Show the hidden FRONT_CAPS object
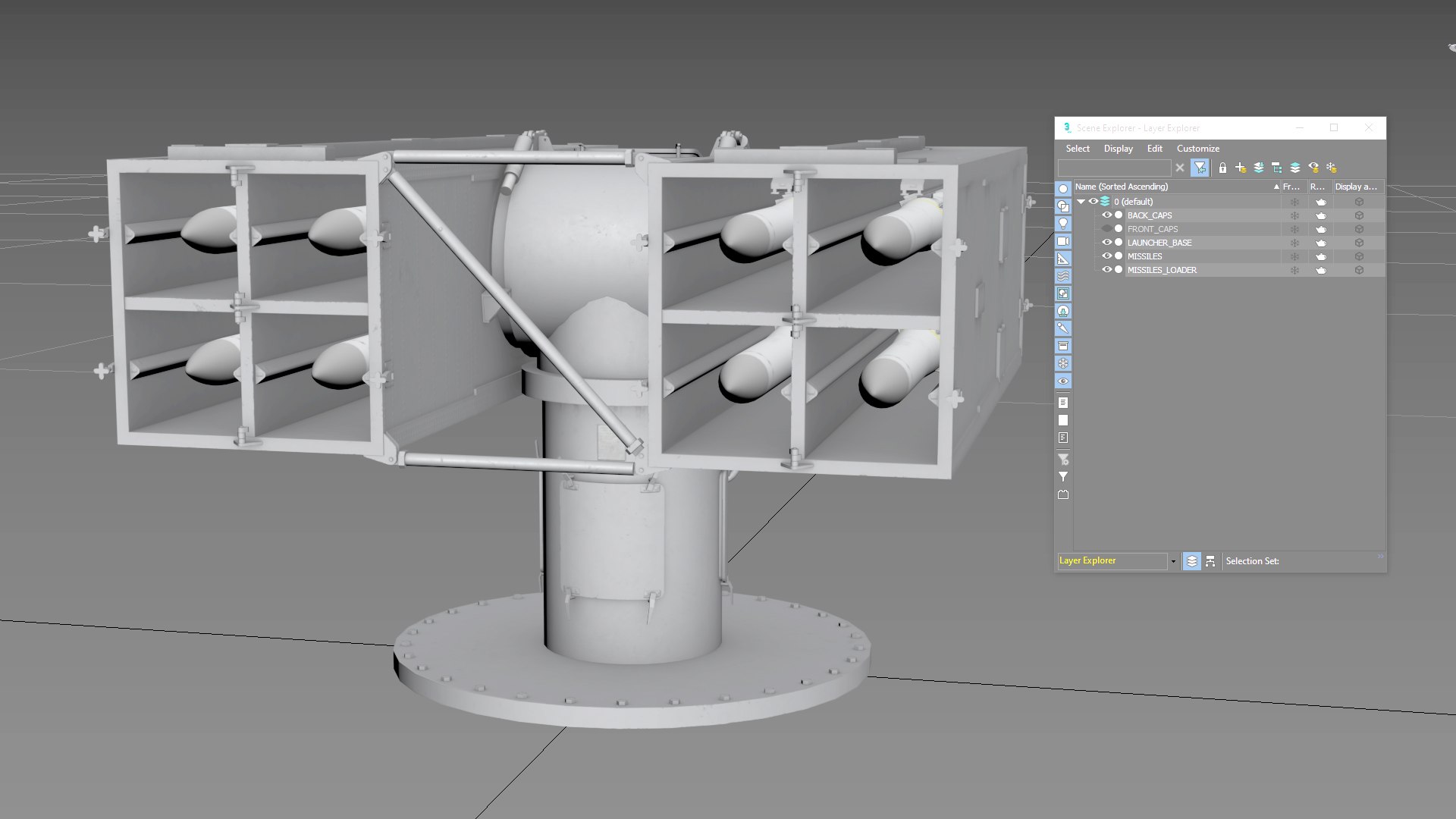 click(x=1107, y=229)
